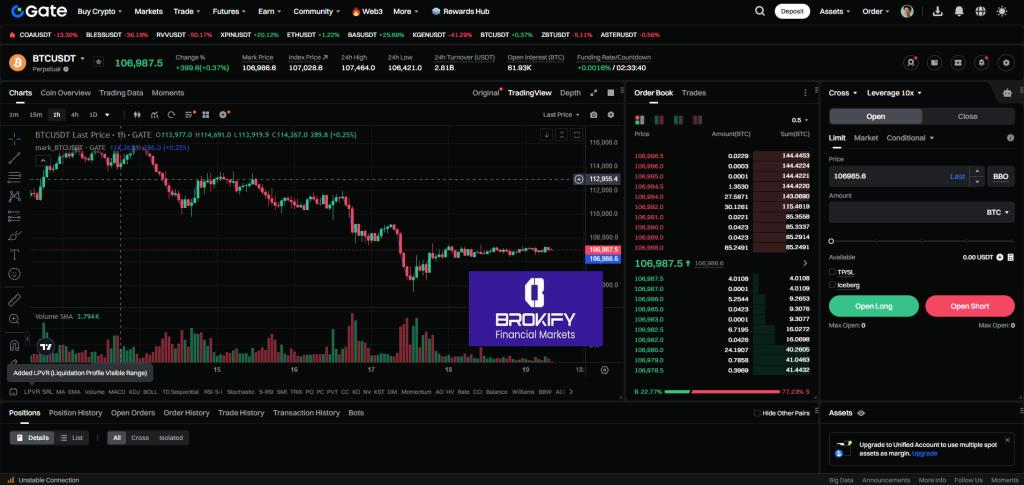
Task: Enable the TP/SL checkbox
Action: (833, 271)
